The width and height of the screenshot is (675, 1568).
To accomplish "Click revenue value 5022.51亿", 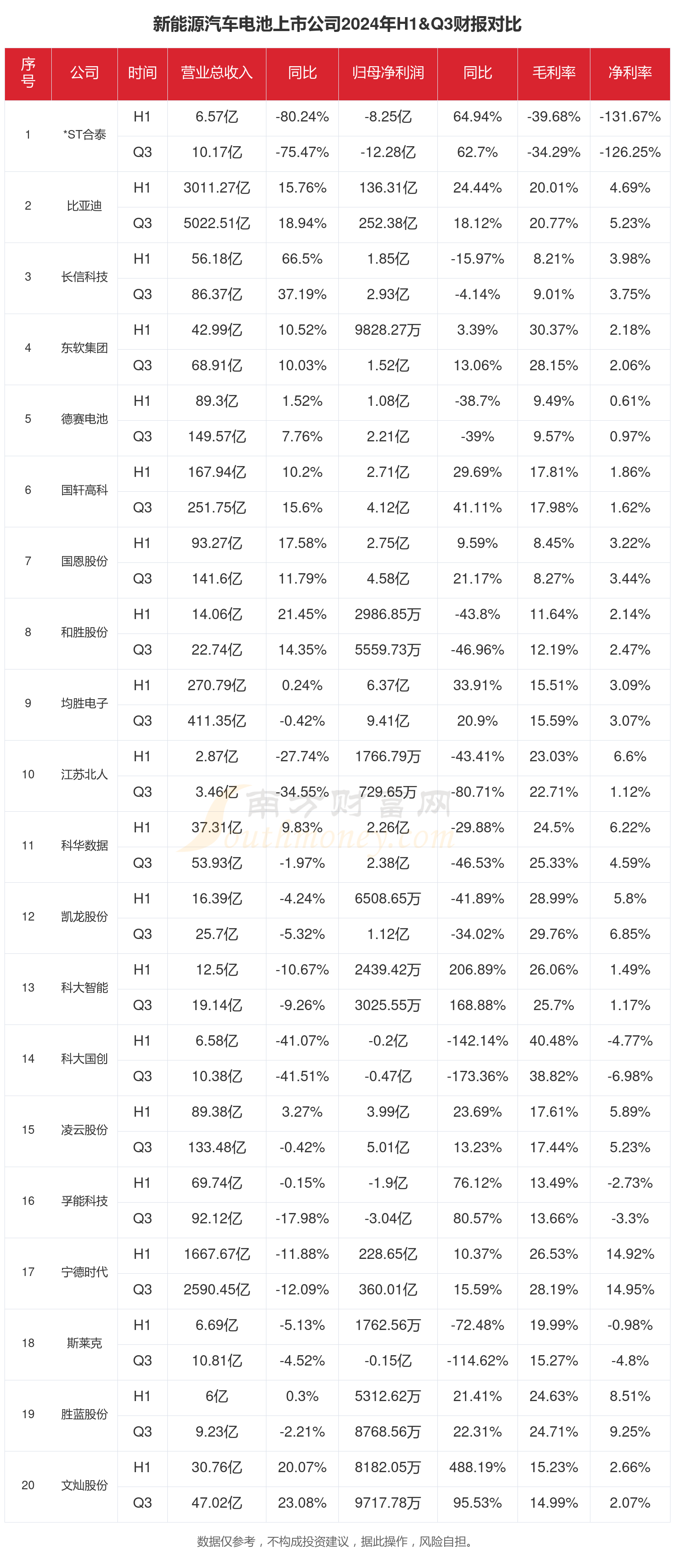I will coord(217,224).
